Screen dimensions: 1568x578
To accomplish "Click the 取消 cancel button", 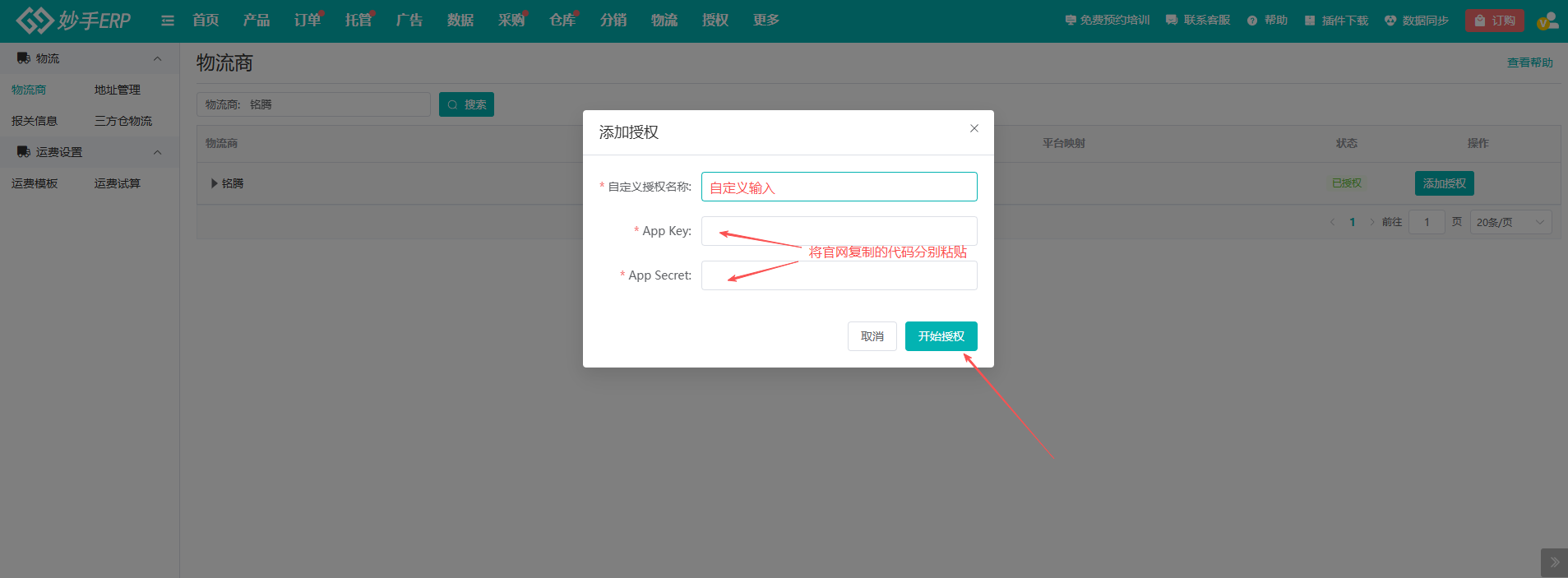I will pos(872,336).
